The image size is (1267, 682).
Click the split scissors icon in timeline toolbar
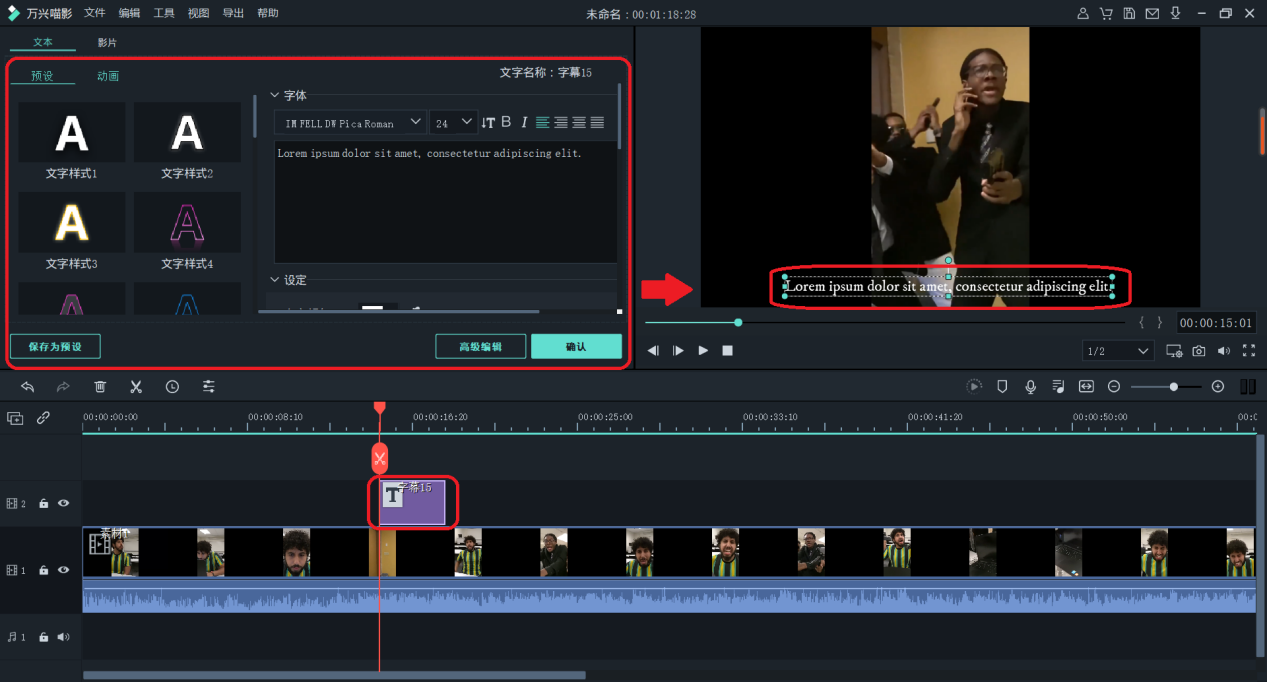tap(136, 386)
